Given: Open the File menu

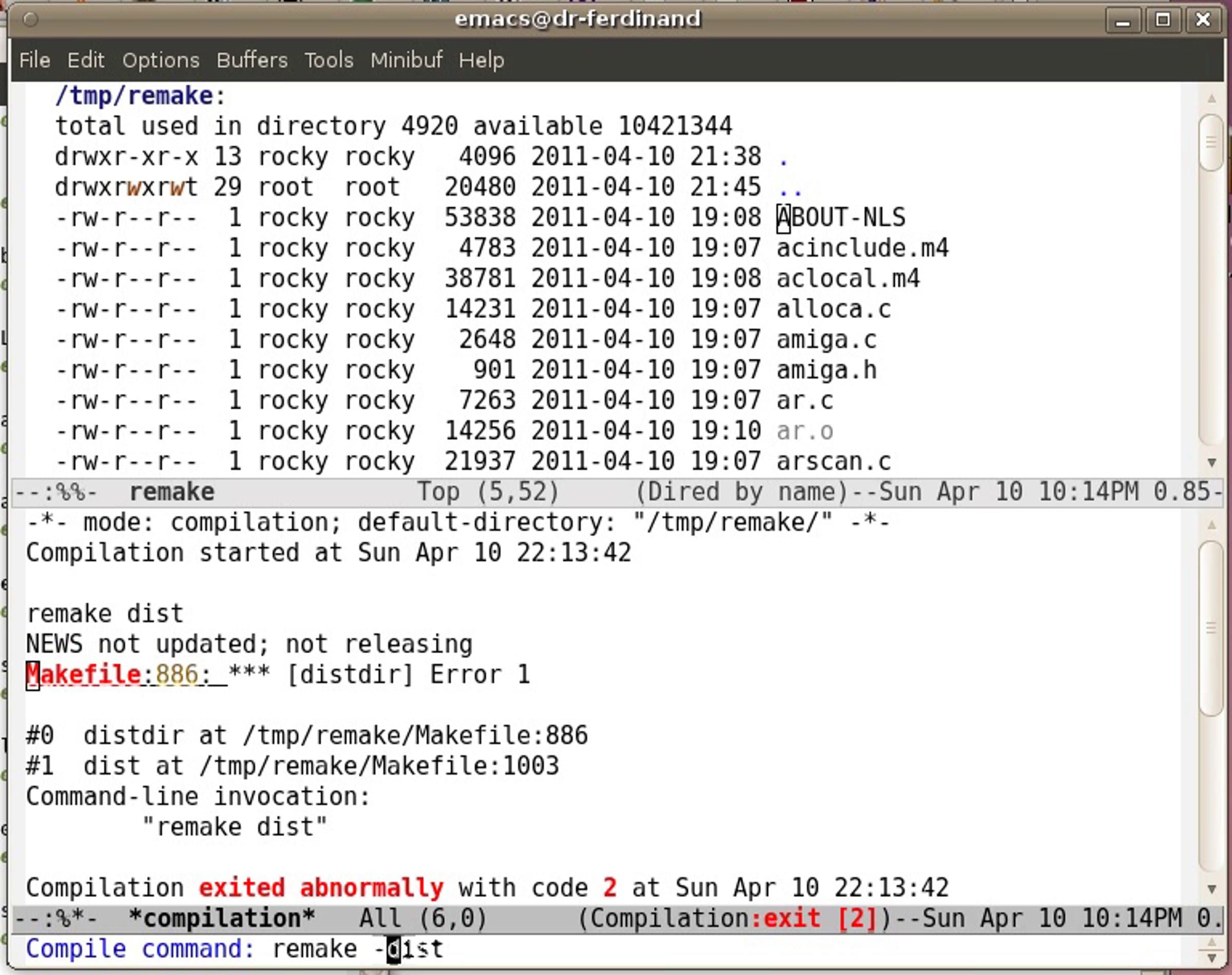Looking at the screenshot, I should point(35,60).
